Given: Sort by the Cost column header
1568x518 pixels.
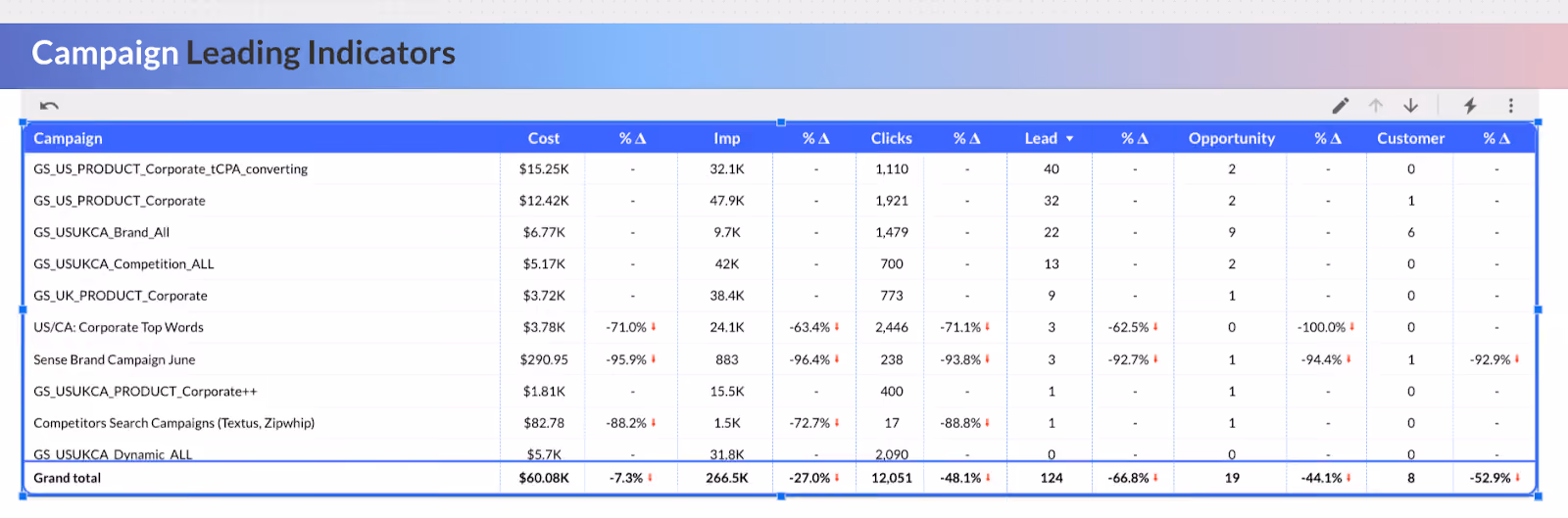Looking at the screenshot, I should pos(544,138).
